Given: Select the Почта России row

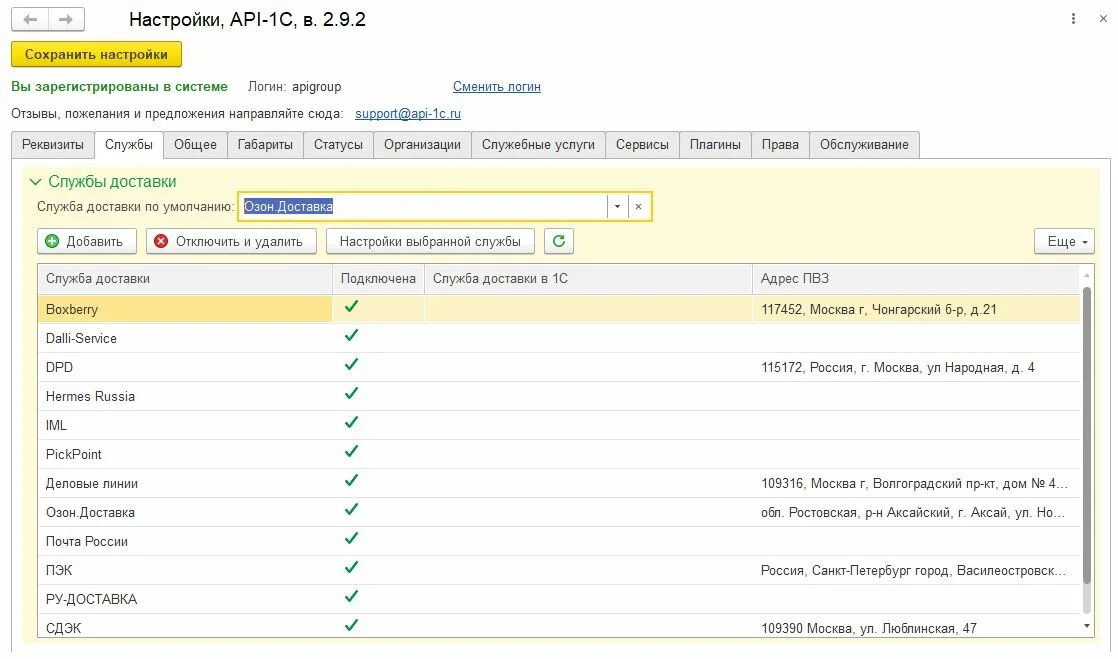Looking at the screenshot, I should point(559,541).
